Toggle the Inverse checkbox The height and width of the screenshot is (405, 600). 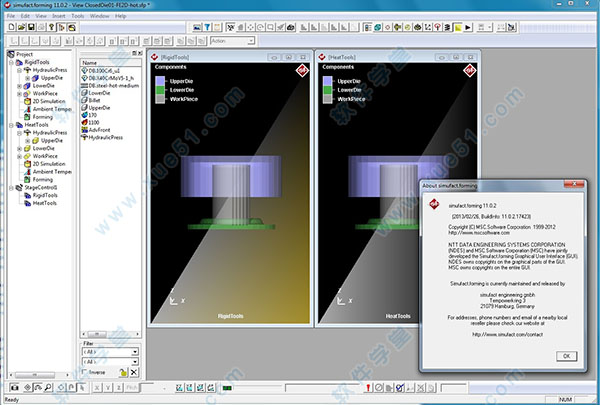point(86,372)
